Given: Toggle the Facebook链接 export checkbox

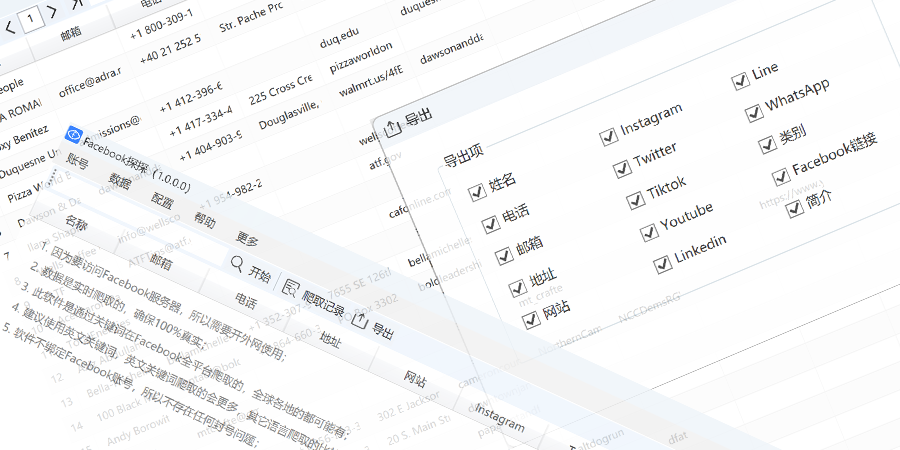Looking at the screenshot, I should pyautogui.click(x=782, y=177).
